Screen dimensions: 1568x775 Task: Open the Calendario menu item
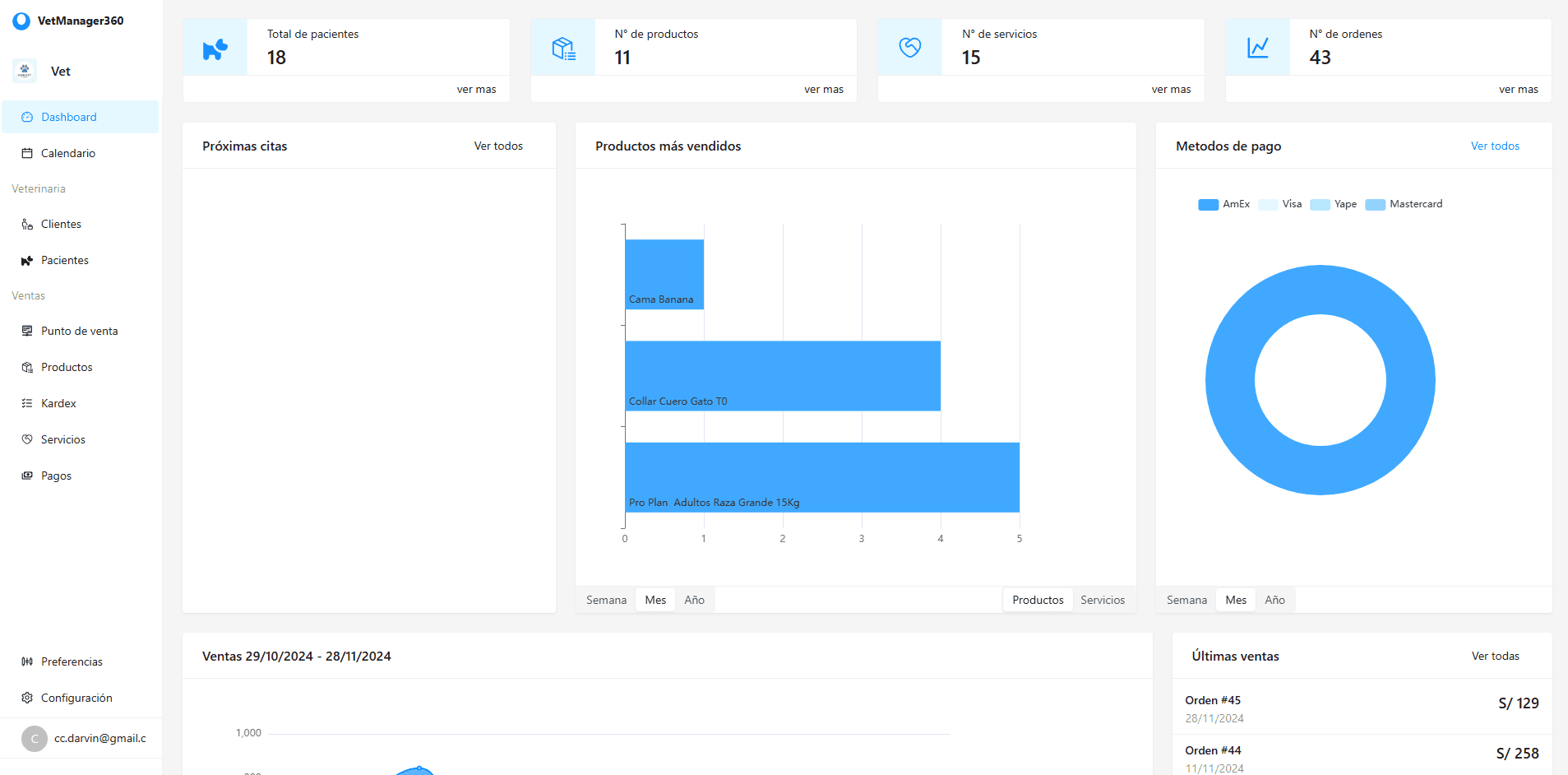click(x=81, y=153)
